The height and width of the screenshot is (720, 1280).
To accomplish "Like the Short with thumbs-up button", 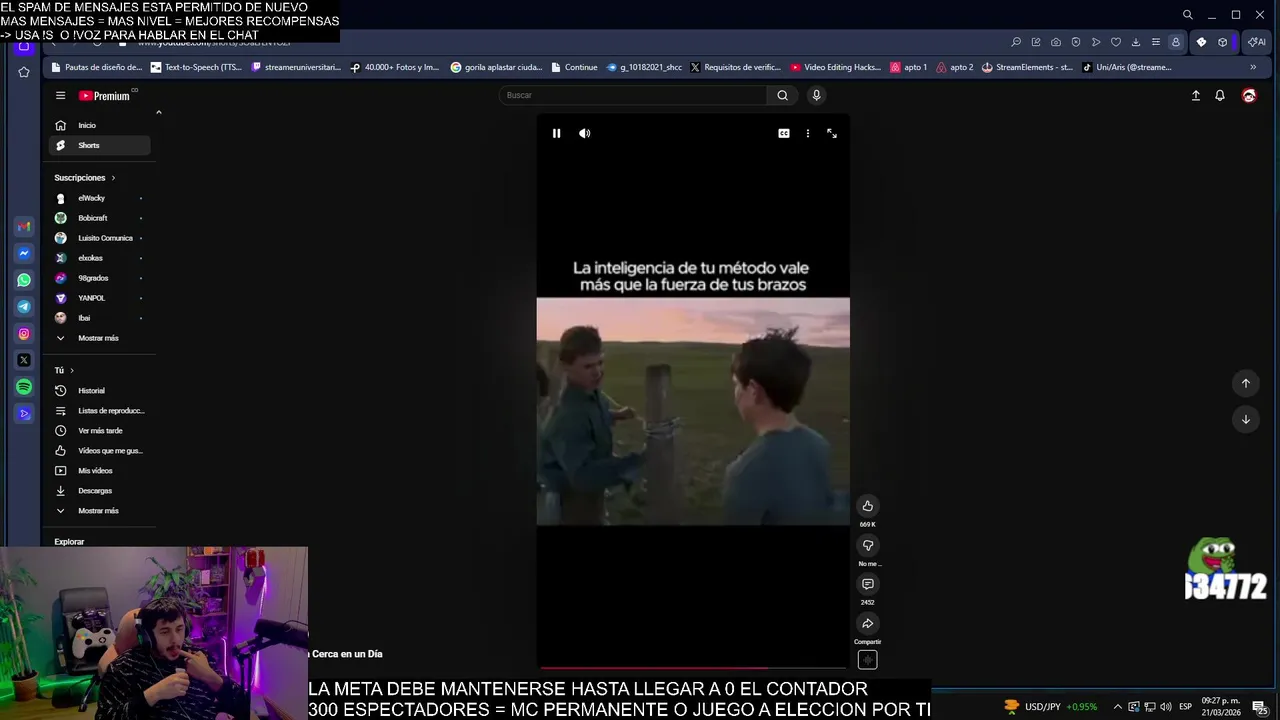I will click(x=868, y=506).
